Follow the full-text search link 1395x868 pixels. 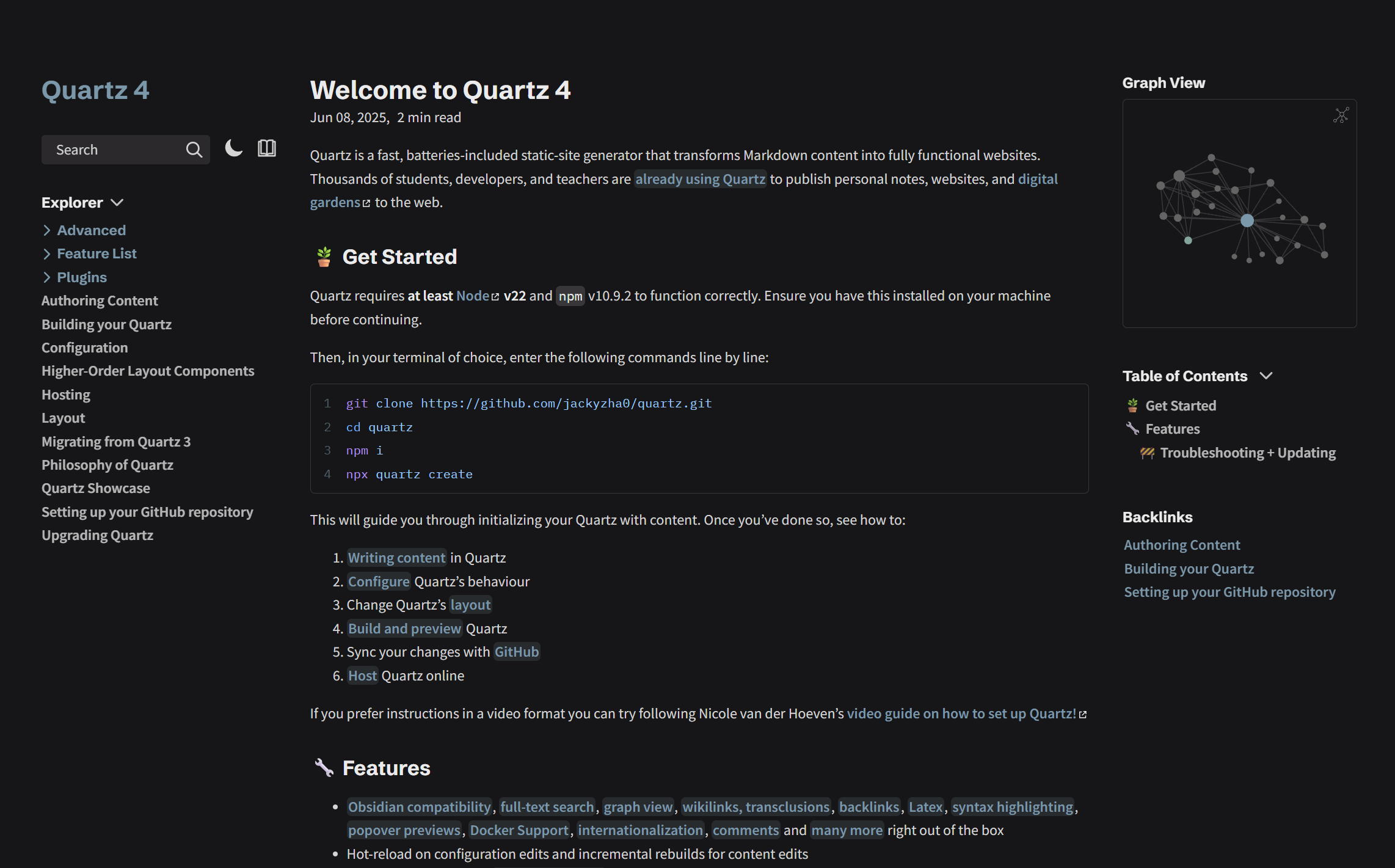pos(547,807)
